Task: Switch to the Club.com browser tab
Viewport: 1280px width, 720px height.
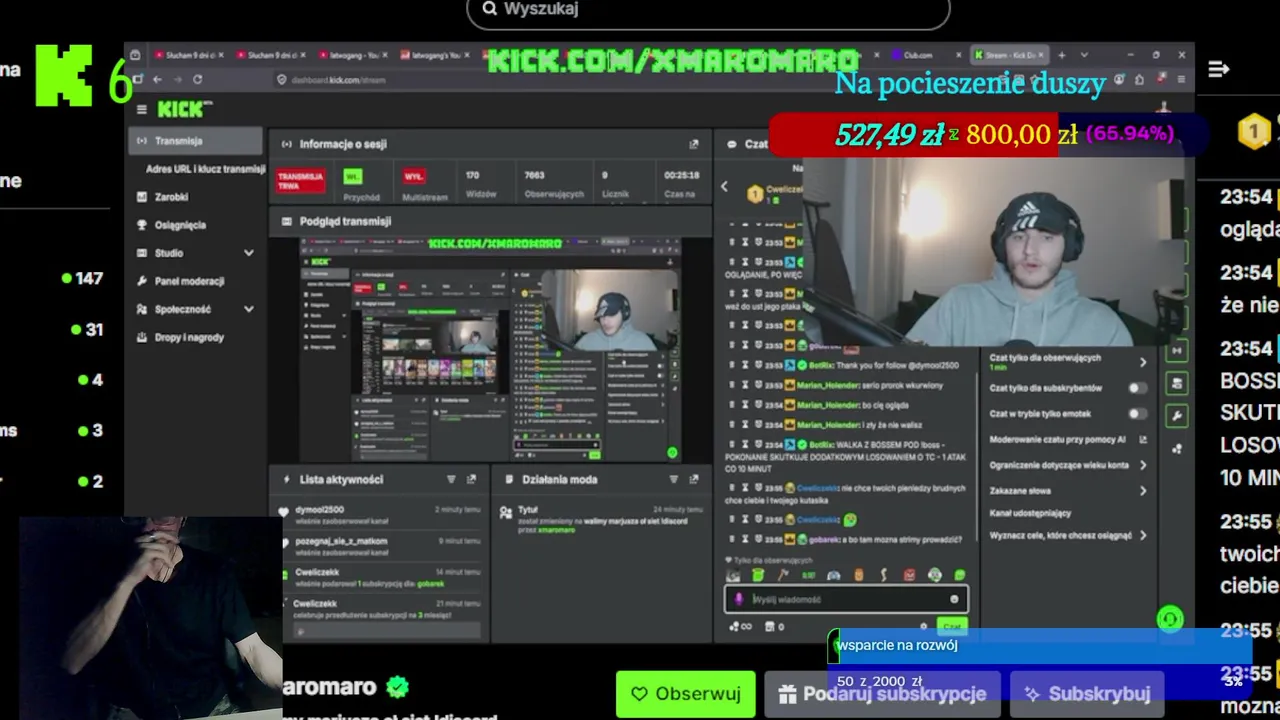Action: click(x=925, y=55)
